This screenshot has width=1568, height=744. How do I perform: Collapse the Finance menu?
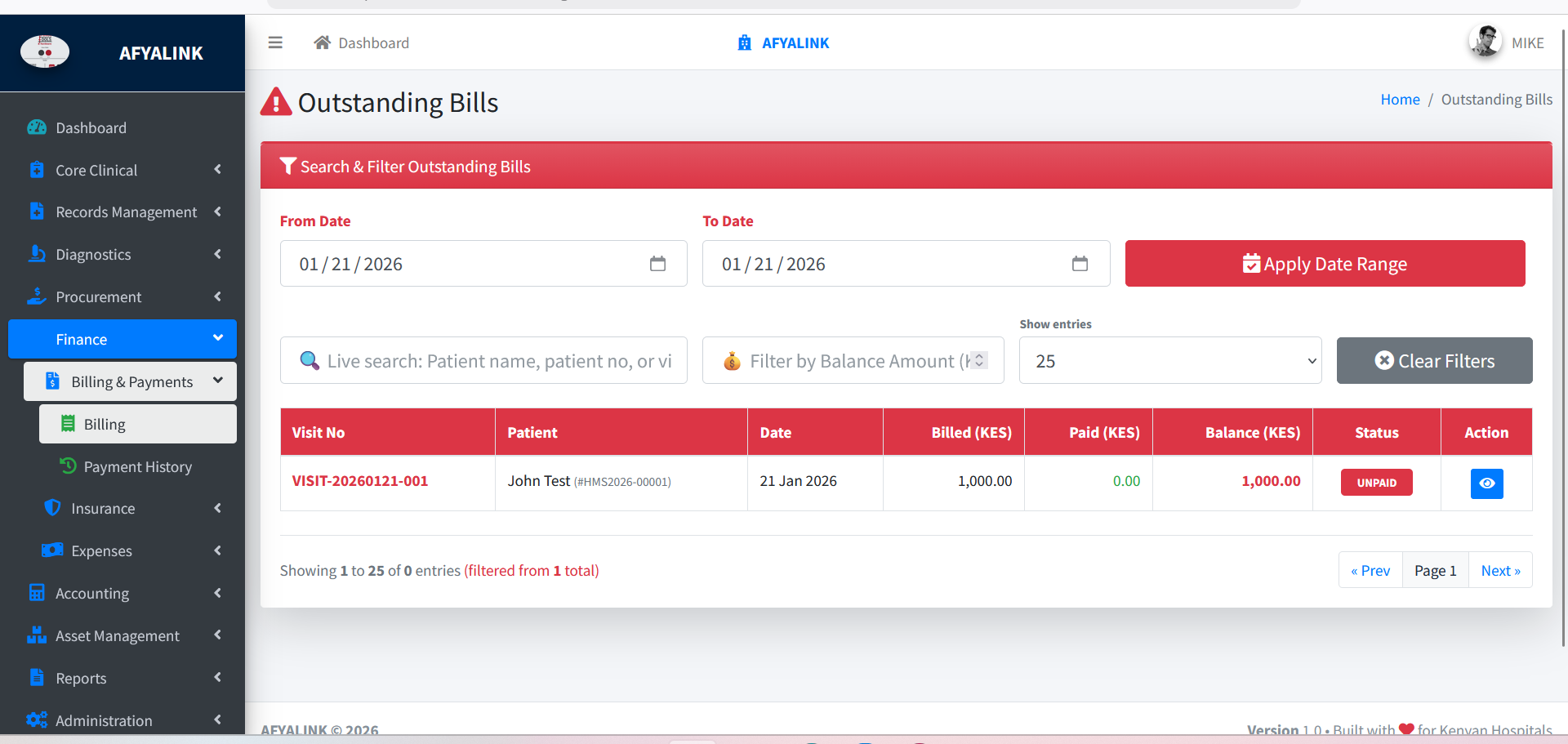click(122, 340)
